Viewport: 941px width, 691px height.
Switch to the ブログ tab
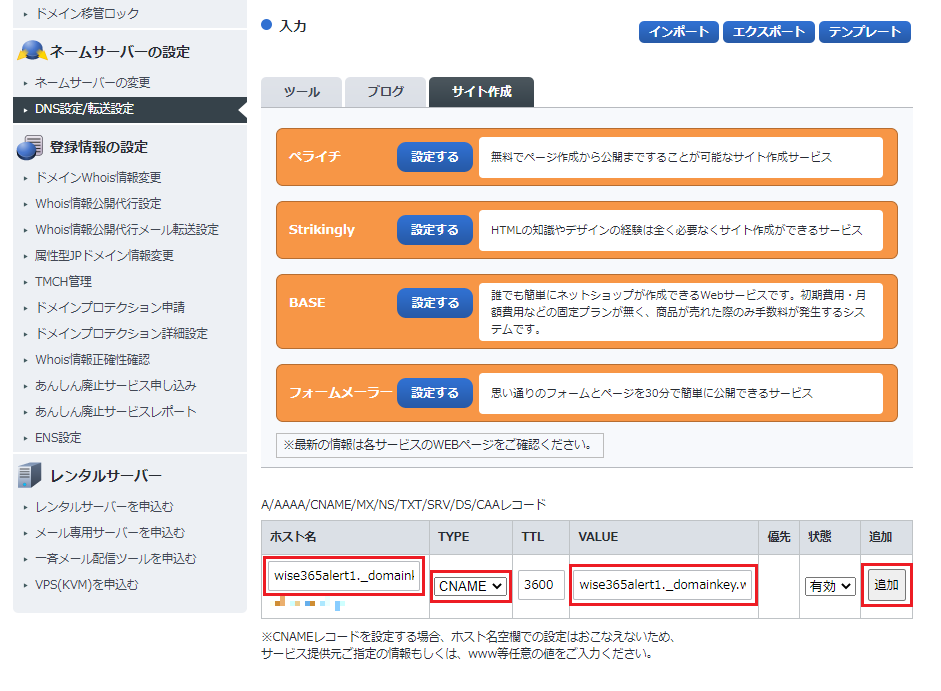pyautogui.click(x=385, y=92)
